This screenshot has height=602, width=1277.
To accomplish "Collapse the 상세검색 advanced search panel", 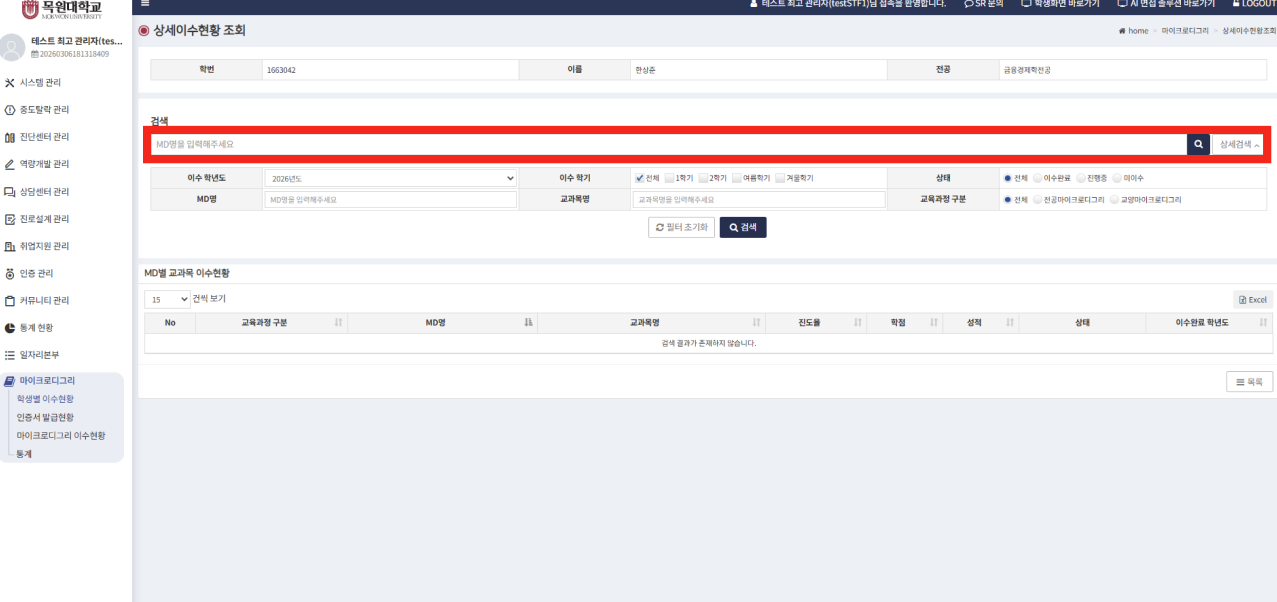I will pos(1238,144).
